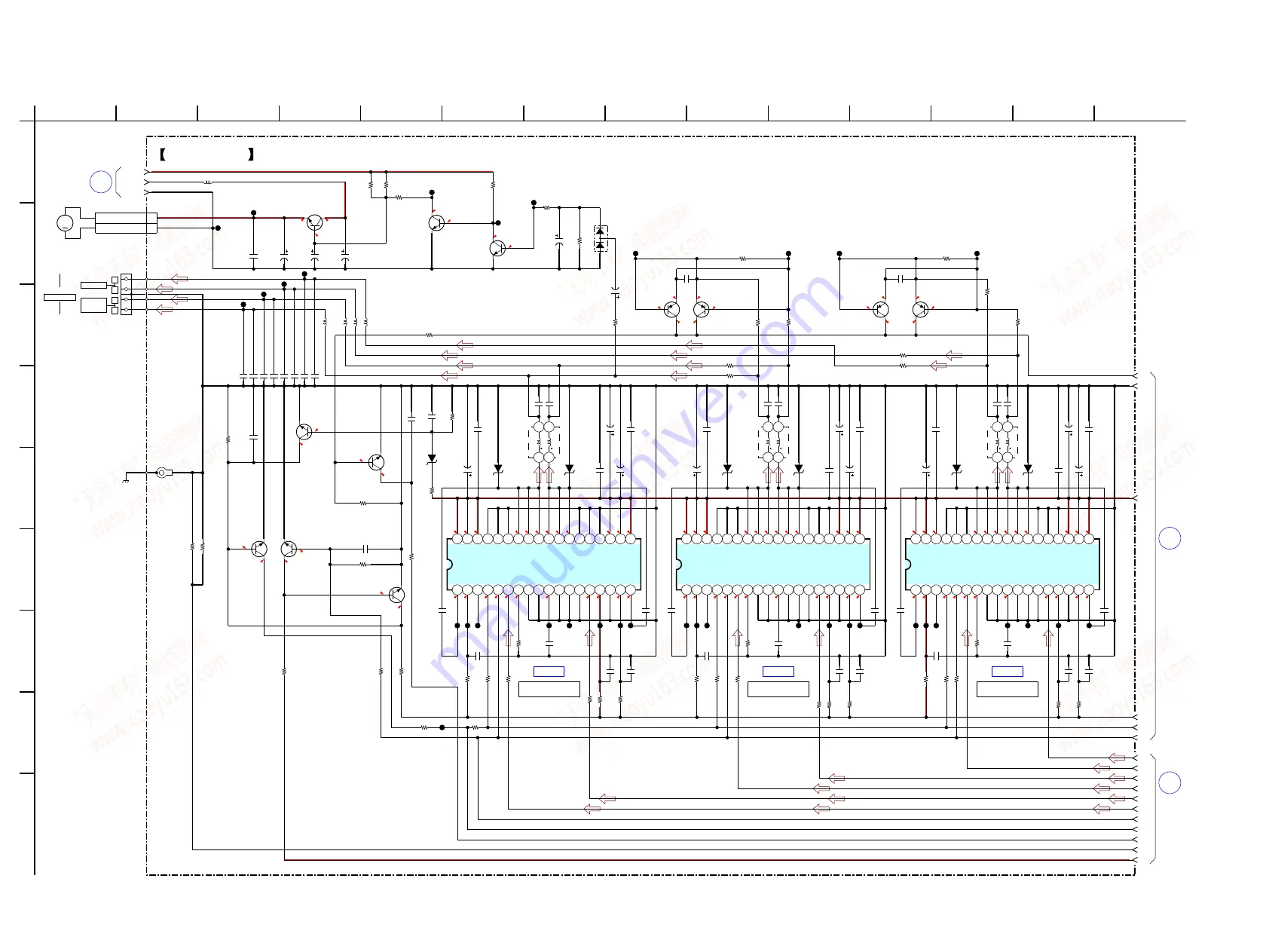Click the four-pin connector block on the left side
Viewport: 1266px width, 952px height.
coord(126,295)
